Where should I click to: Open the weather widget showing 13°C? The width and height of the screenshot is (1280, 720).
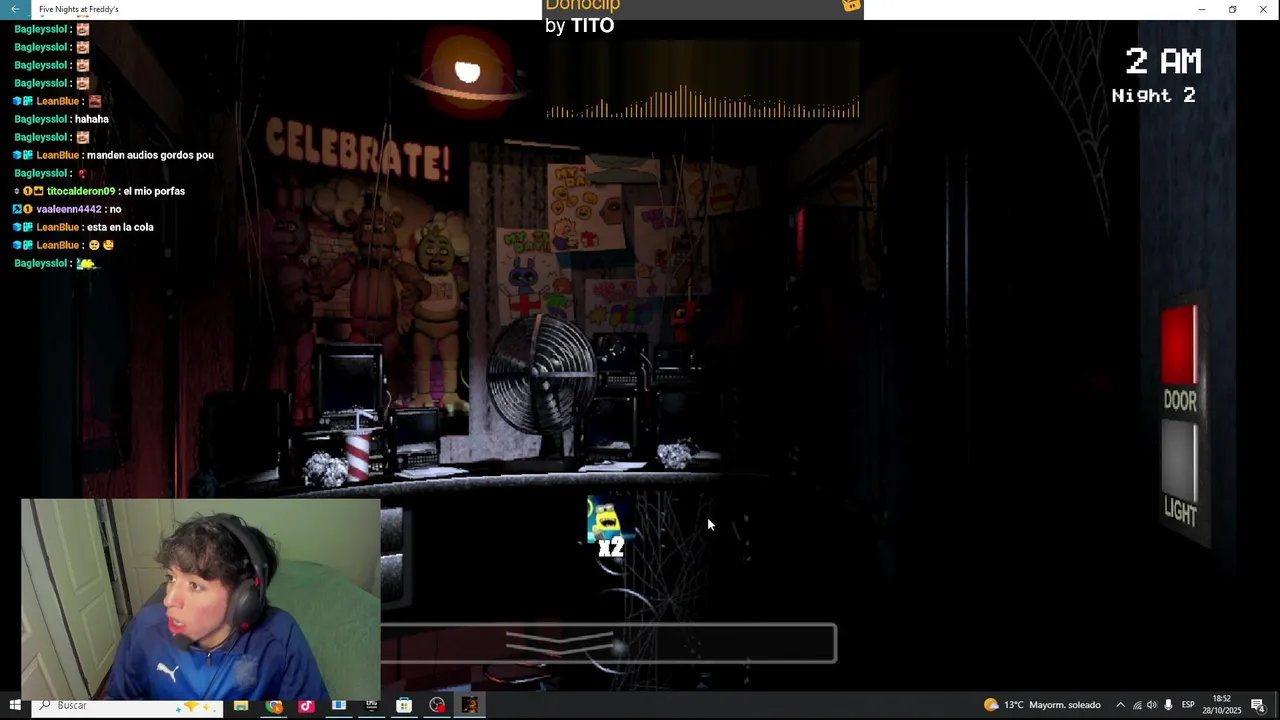click(x=1041, y=705)
